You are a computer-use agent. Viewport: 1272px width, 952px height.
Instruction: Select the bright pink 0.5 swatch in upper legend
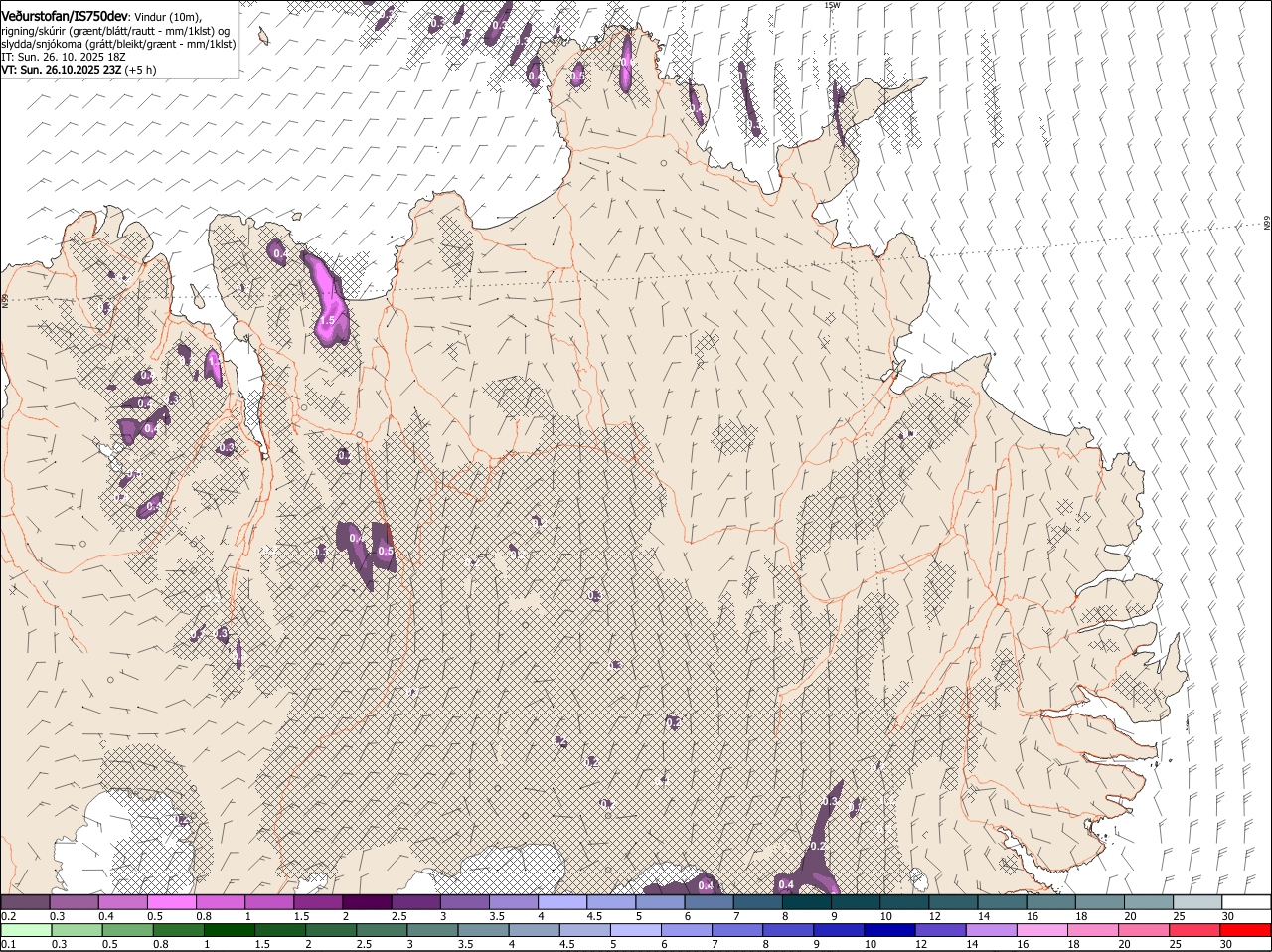coord(171,902)
